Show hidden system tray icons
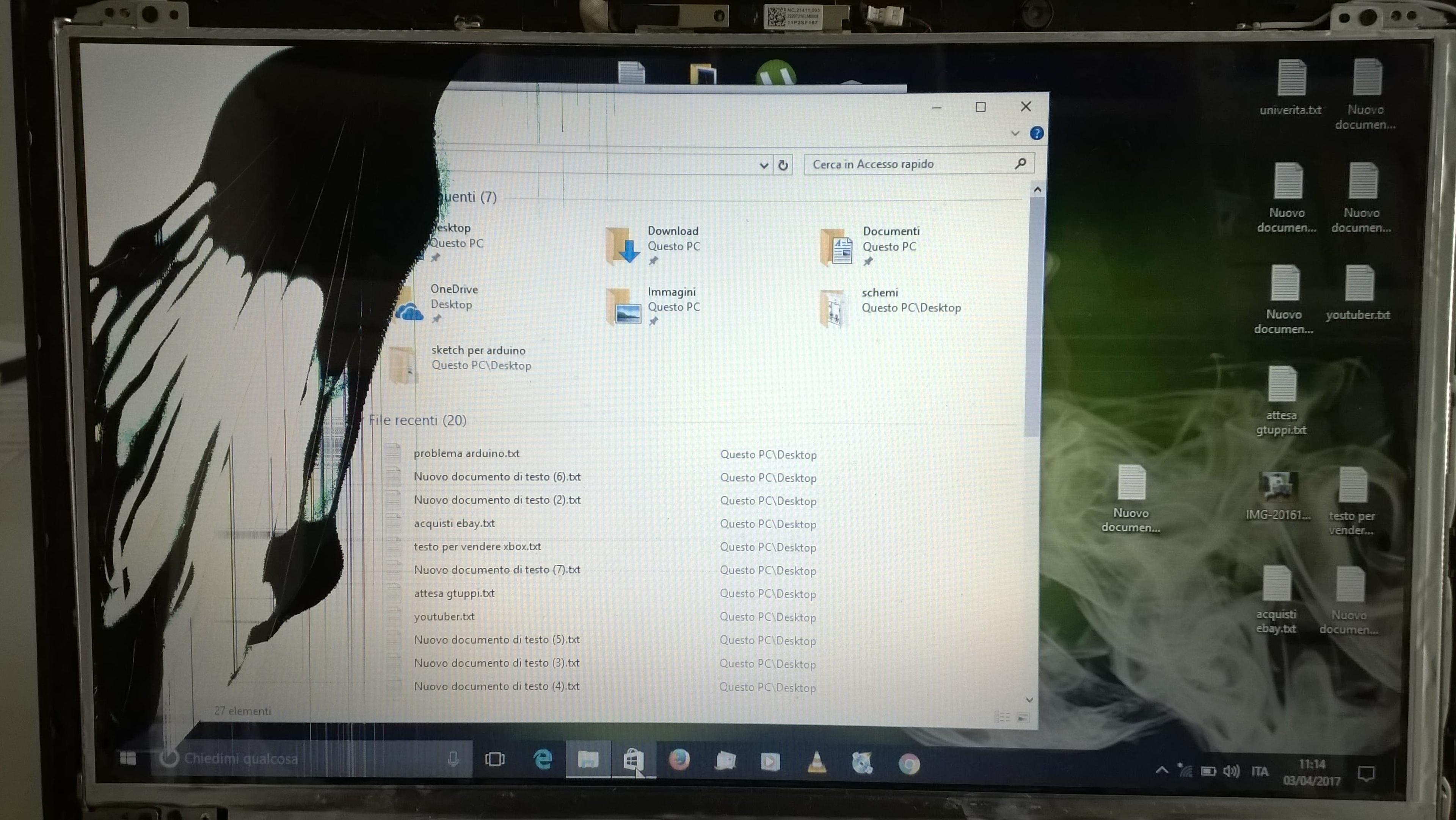Viewport: 1456px width, 820px height. [x=1161, y=770]
